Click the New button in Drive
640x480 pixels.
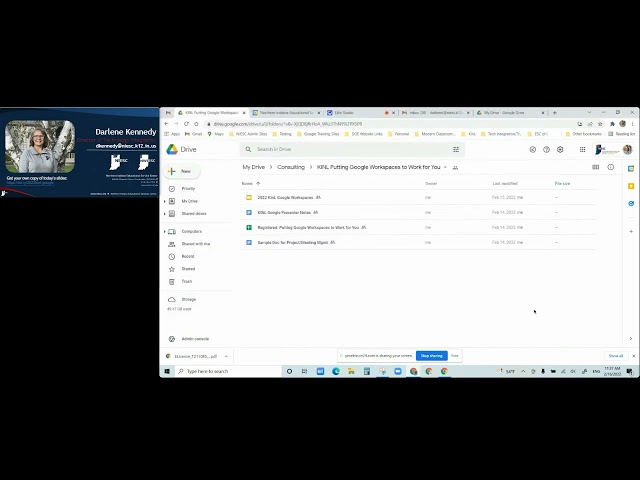click(183, 171)
